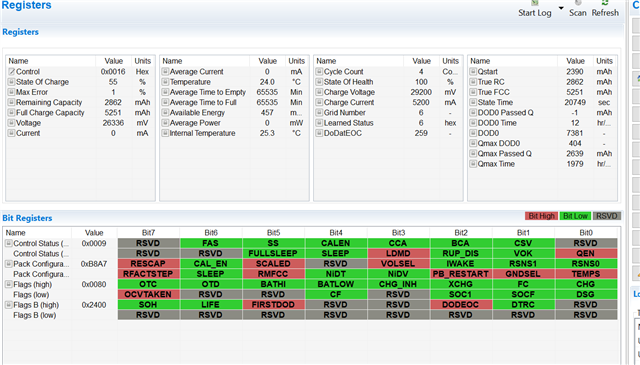Image resolution: width=640 pixels, height=365 pixels.
Task: Click the Bit Low green legend swatch
Action: pos(575,216)
